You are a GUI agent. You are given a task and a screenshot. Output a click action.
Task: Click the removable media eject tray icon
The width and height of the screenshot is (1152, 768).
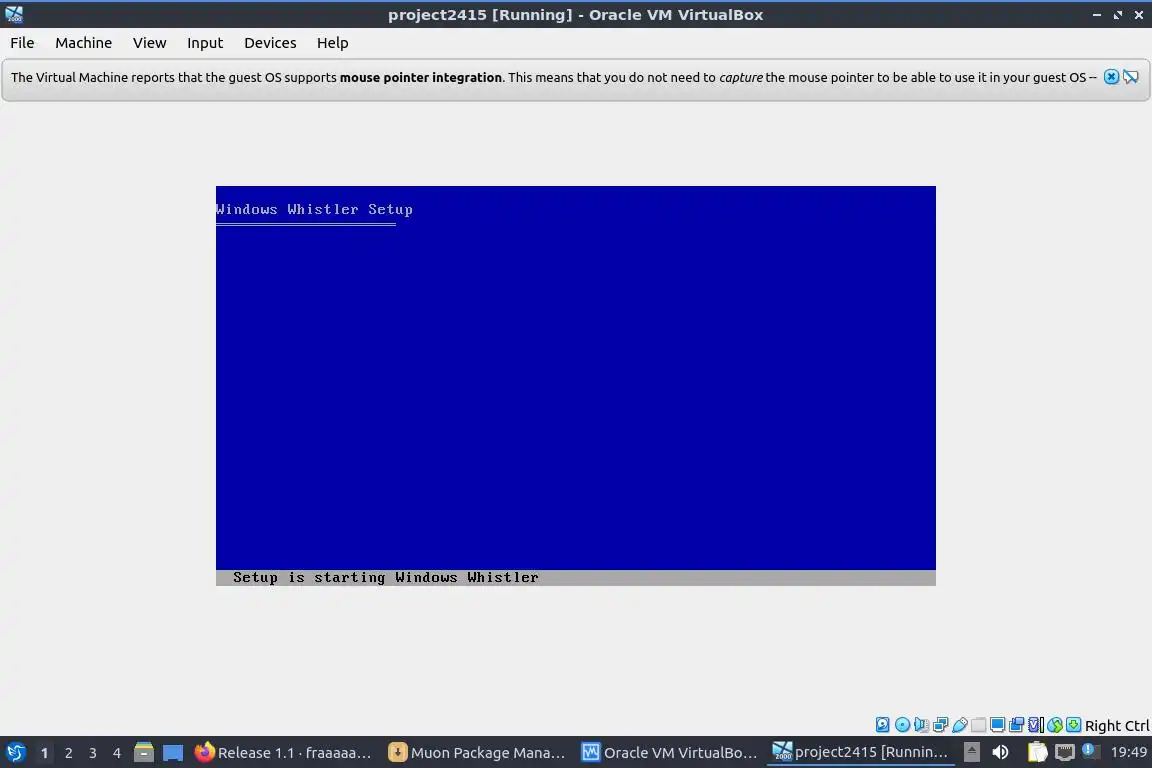(971, 752)
